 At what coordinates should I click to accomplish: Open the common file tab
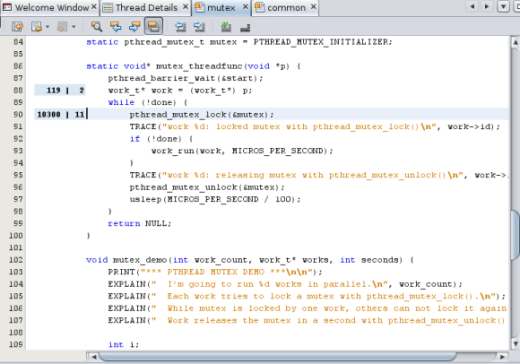point(286,7)
